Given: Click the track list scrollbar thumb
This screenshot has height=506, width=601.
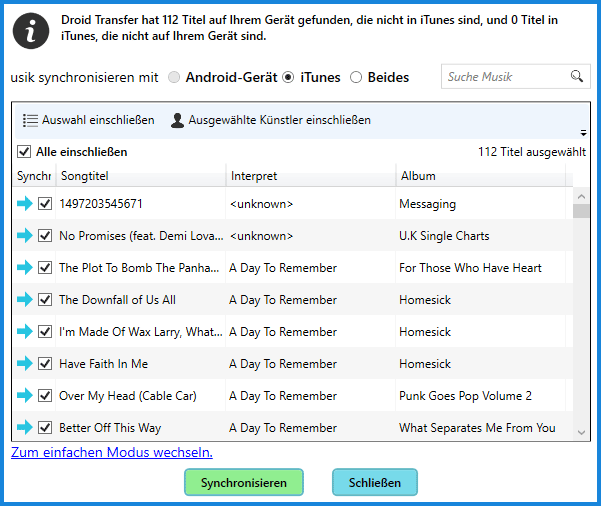Looking at the screenshot, I should coord(581,211).
